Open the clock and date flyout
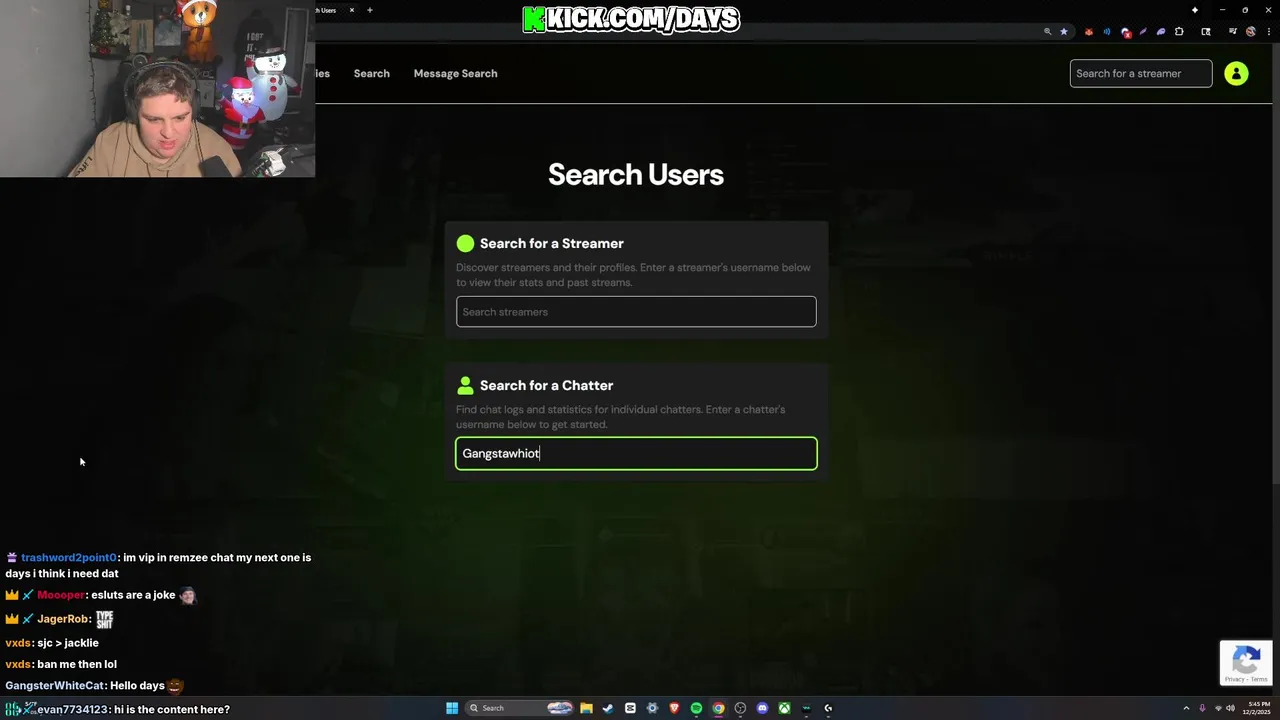The image size is (1280, 720). [x=1257, y=708]
